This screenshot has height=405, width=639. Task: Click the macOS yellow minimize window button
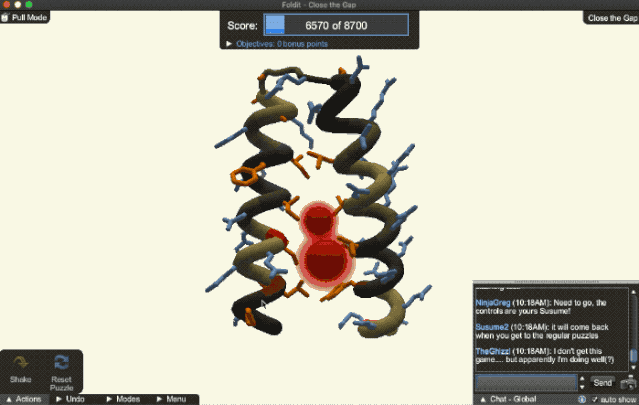click(18, 4)
